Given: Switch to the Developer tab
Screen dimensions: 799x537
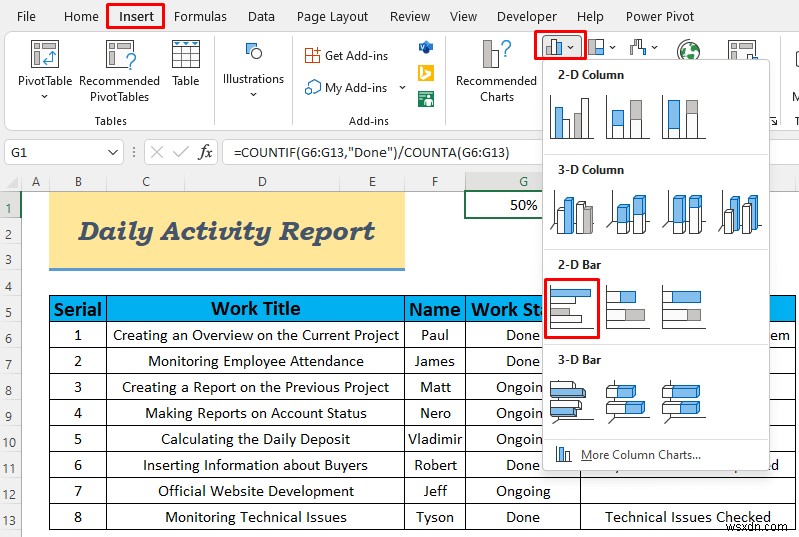Looking at the screenshot, I should [x=526, y=16].
